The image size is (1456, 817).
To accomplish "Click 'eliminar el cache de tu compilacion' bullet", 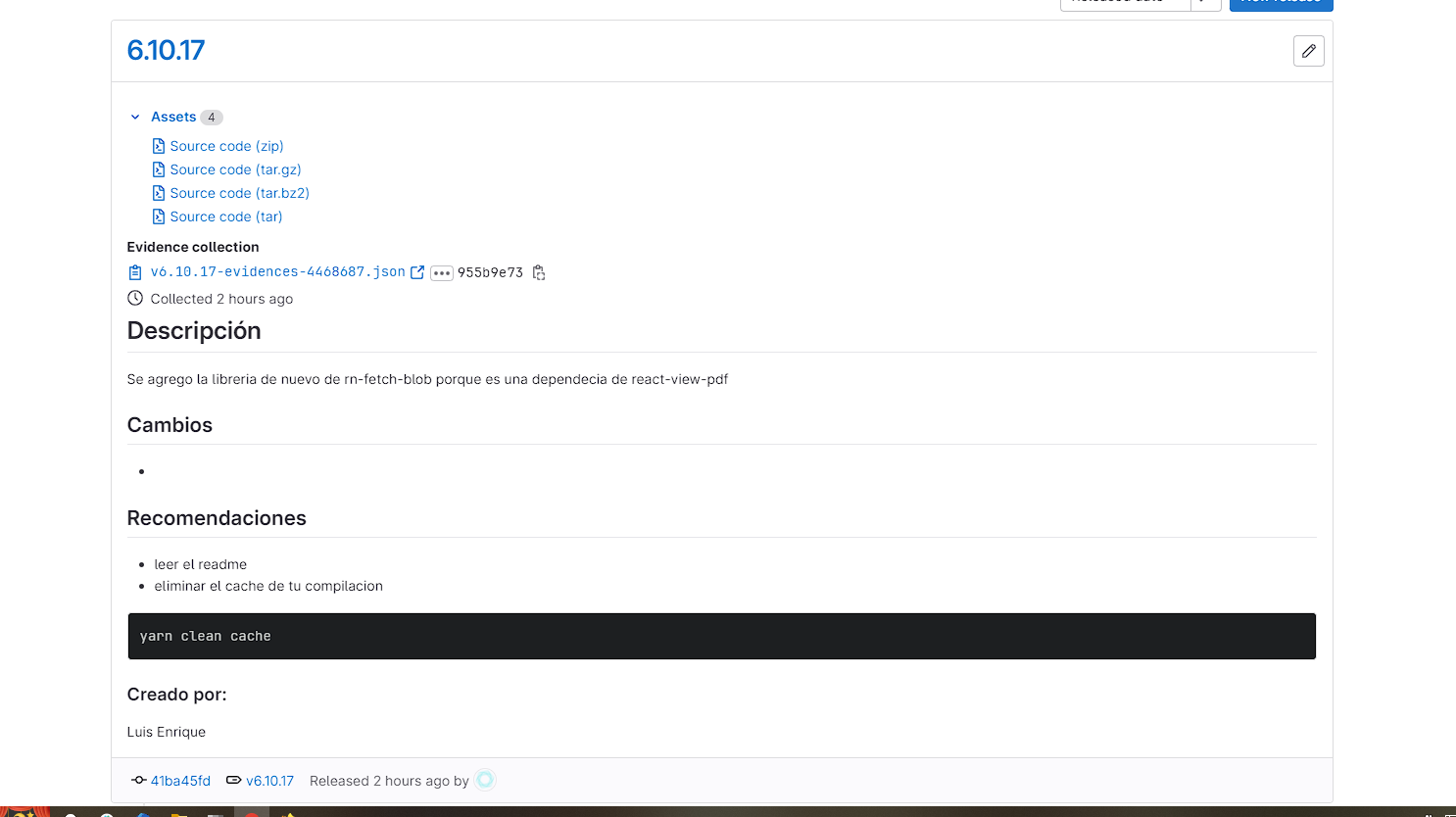I will 268,586.
